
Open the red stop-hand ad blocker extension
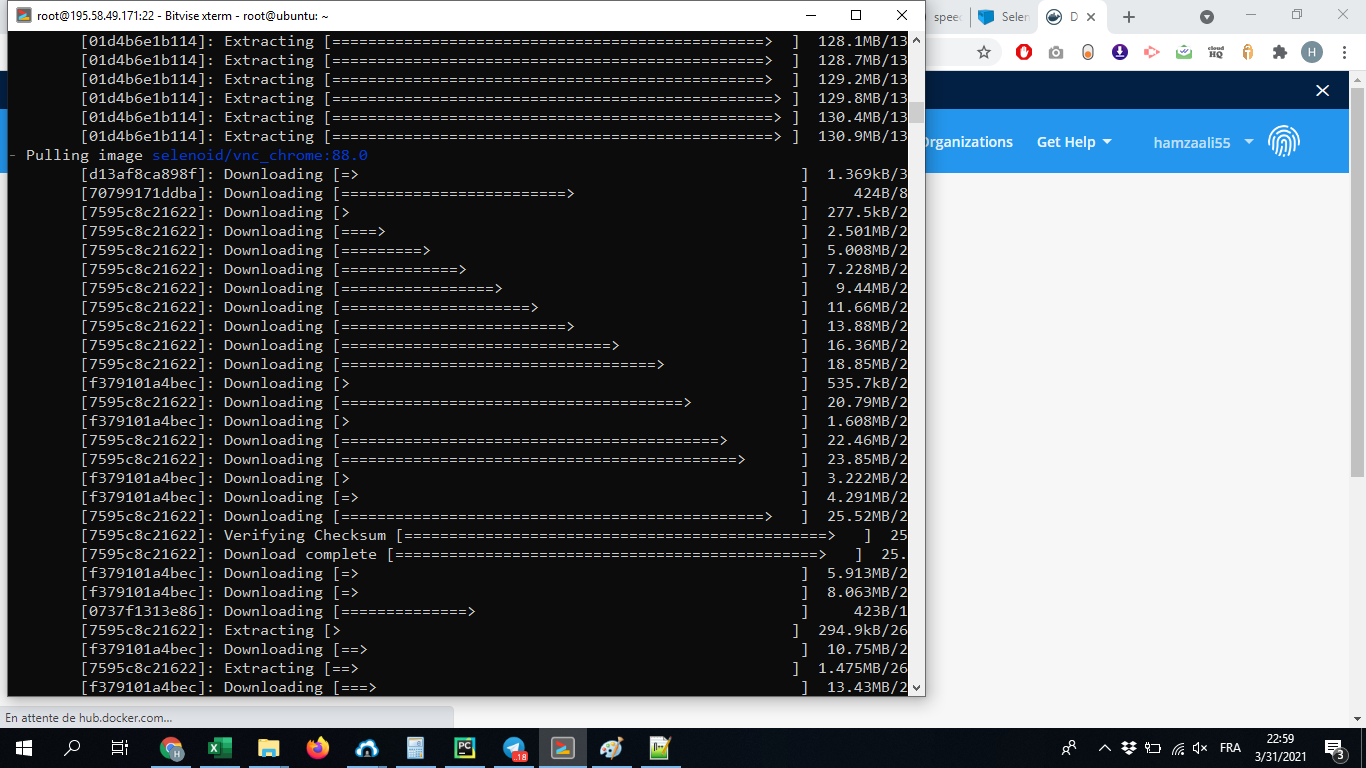point(1023,52)
